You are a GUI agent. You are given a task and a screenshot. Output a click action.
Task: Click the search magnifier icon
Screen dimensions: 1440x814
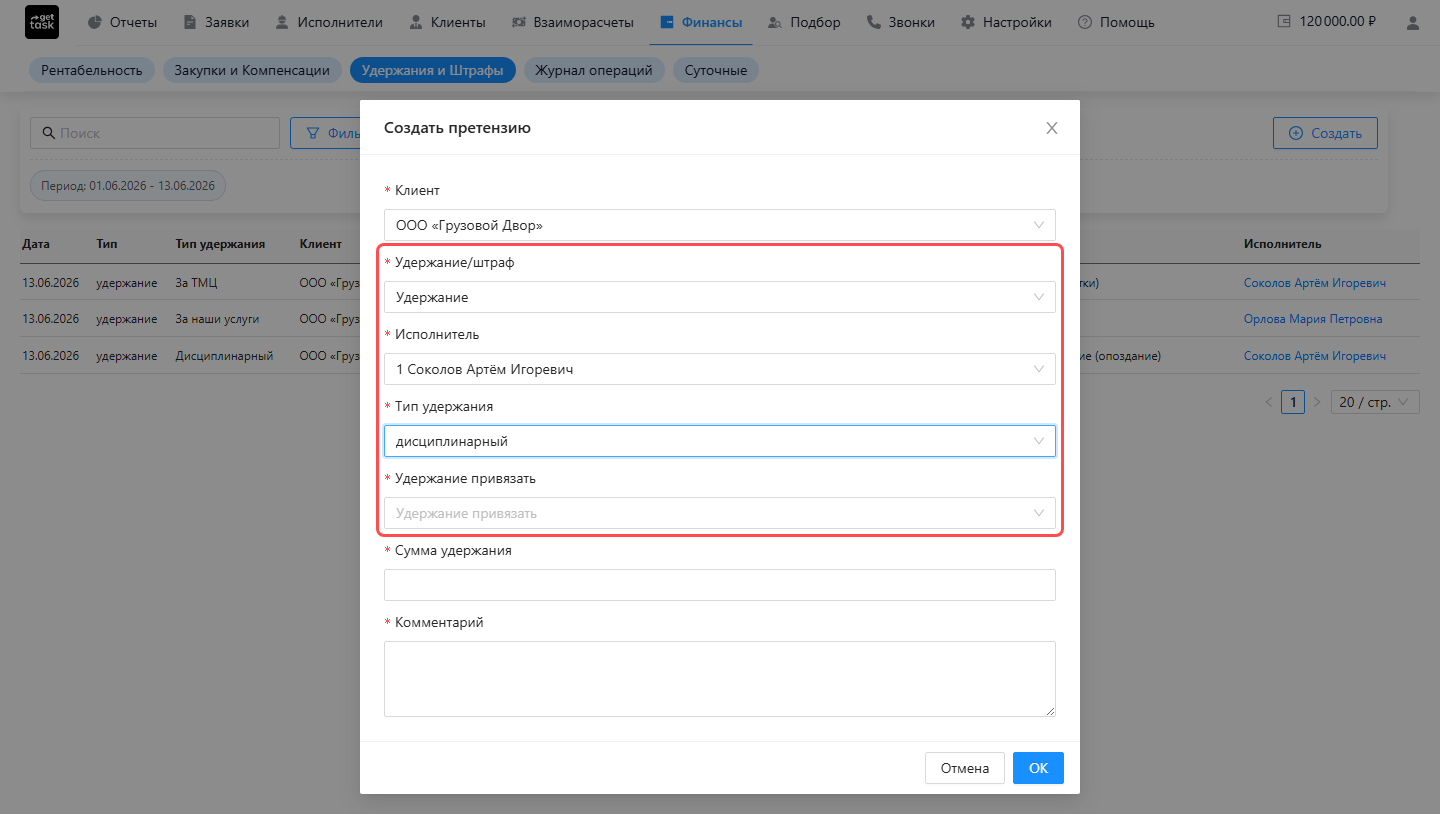(x=48, y=133)
